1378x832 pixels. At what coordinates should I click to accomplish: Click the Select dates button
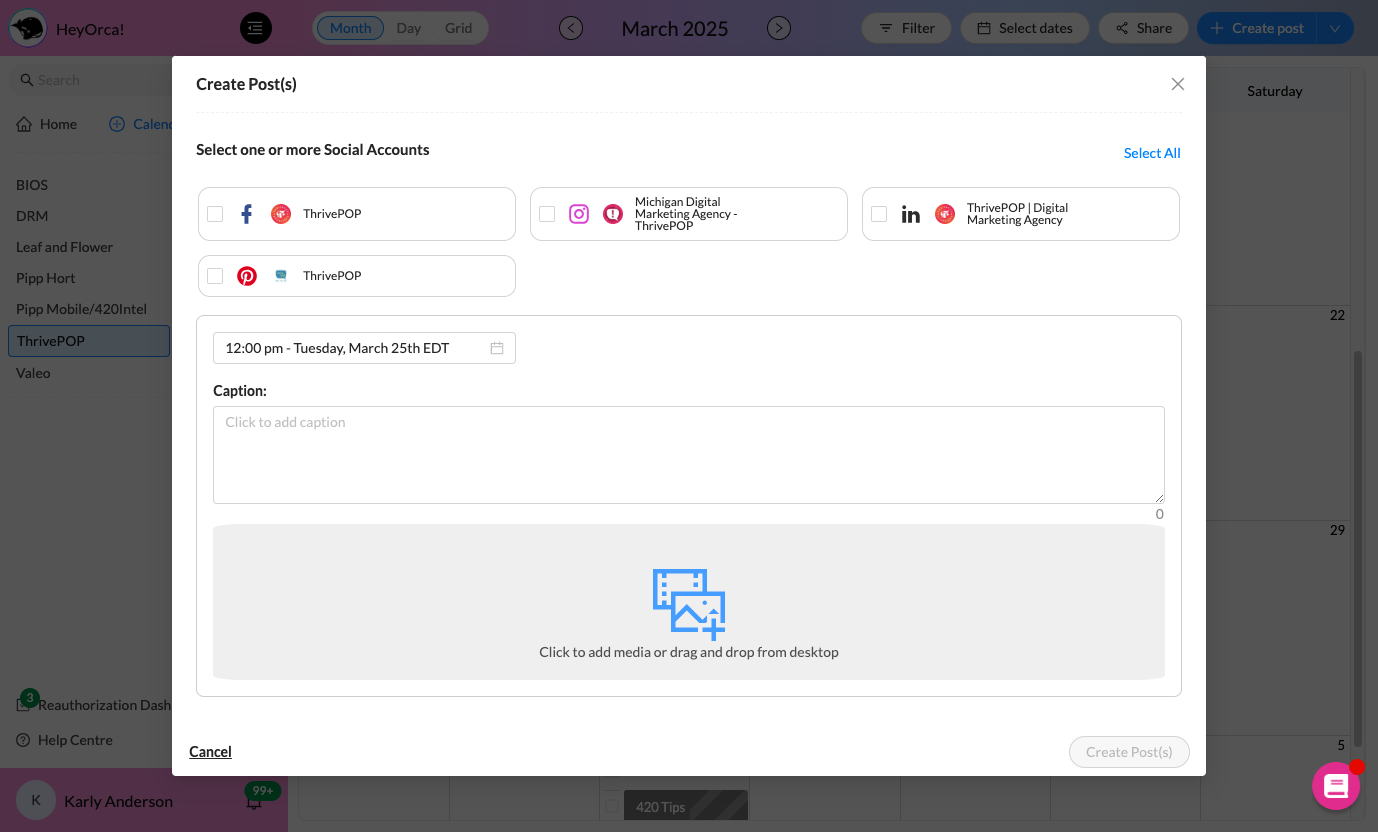pyautogui.click(x=1025, y=28)
